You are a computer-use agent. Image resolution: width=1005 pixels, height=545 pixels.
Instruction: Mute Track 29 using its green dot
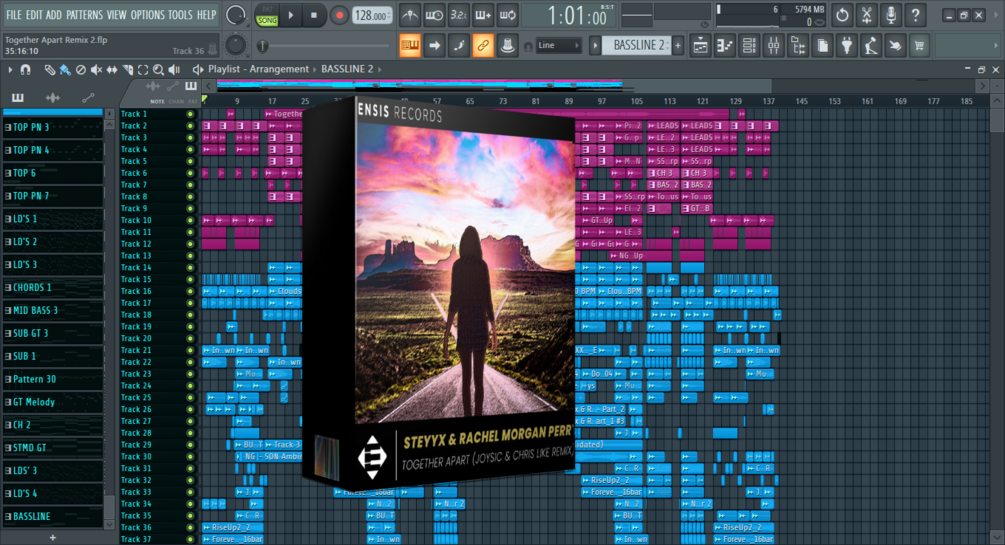[x=190, y=445]
